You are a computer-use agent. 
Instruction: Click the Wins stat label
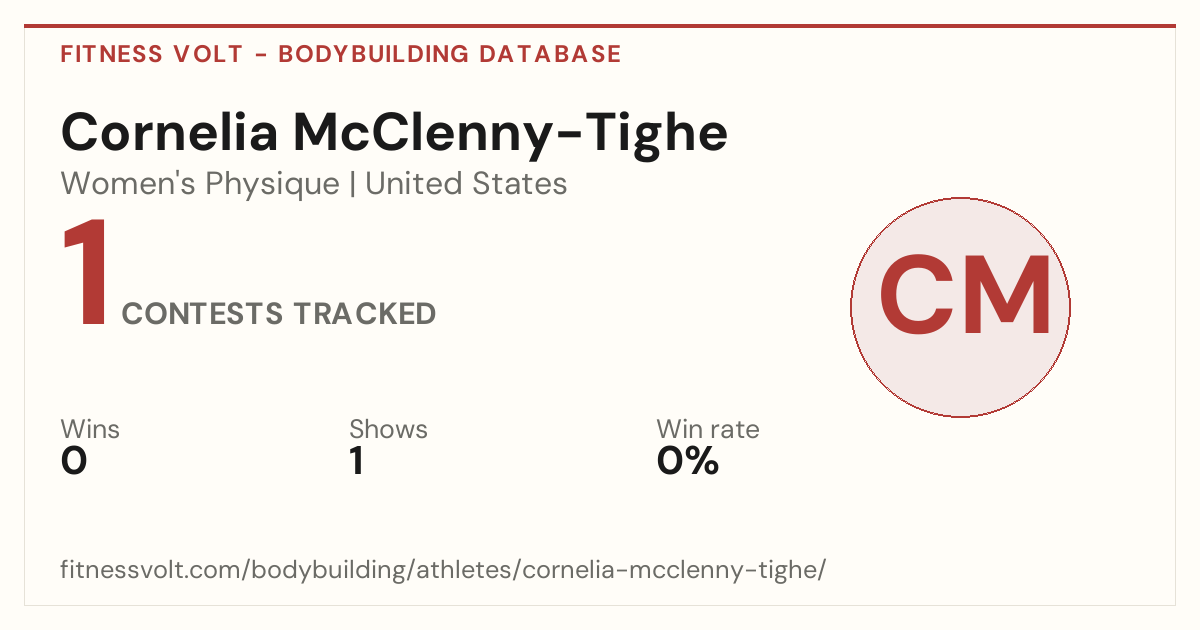[90, 429]
